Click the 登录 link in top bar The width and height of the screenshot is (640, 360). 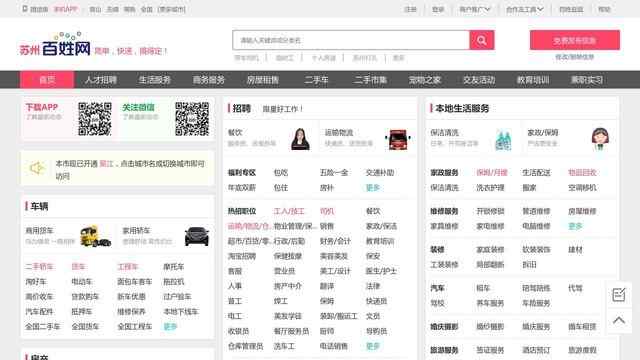pyautogui.click(x=438, y=9)
